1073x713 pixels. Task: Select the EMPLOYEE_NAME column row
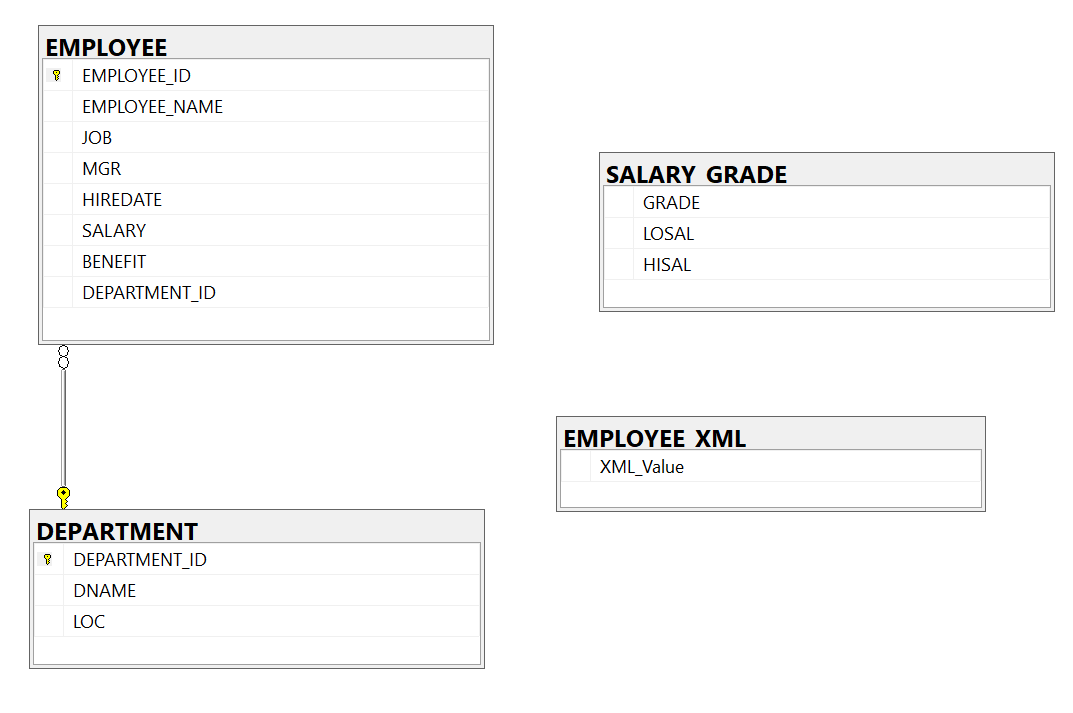coord(266,107)
